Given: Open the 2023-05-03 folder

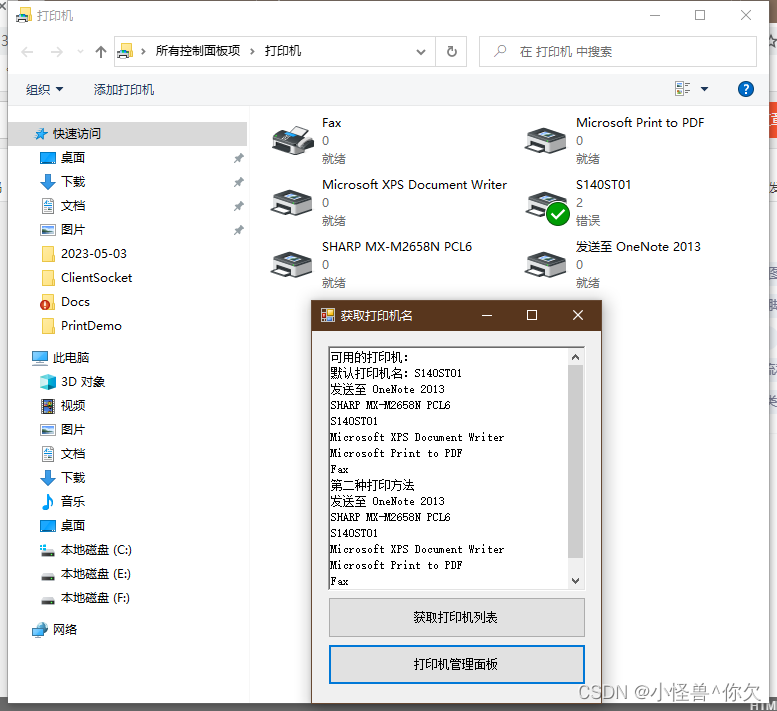Looking at the screenshot, I should click(84, 254).
